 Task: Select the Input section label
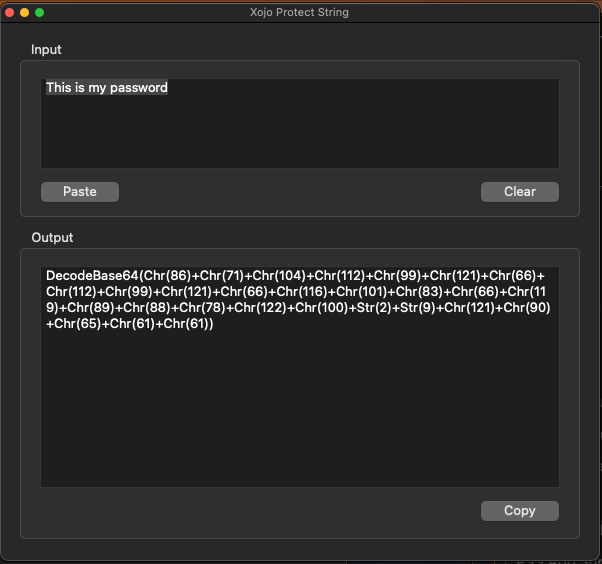click(x=46, y=50)
